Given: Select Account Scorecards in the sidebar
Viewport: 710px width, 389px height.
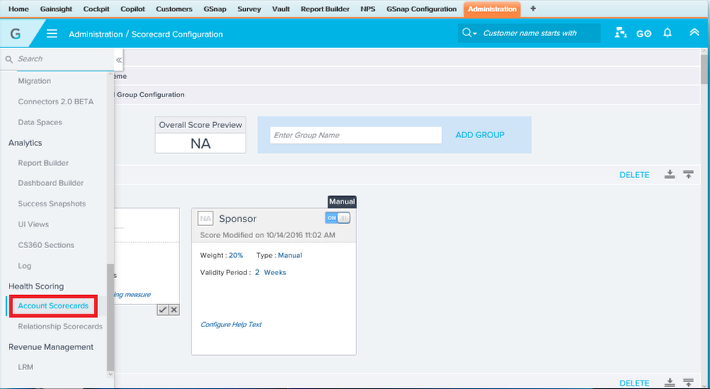Looking at the screenshot, I should click(x=53, y=306).
